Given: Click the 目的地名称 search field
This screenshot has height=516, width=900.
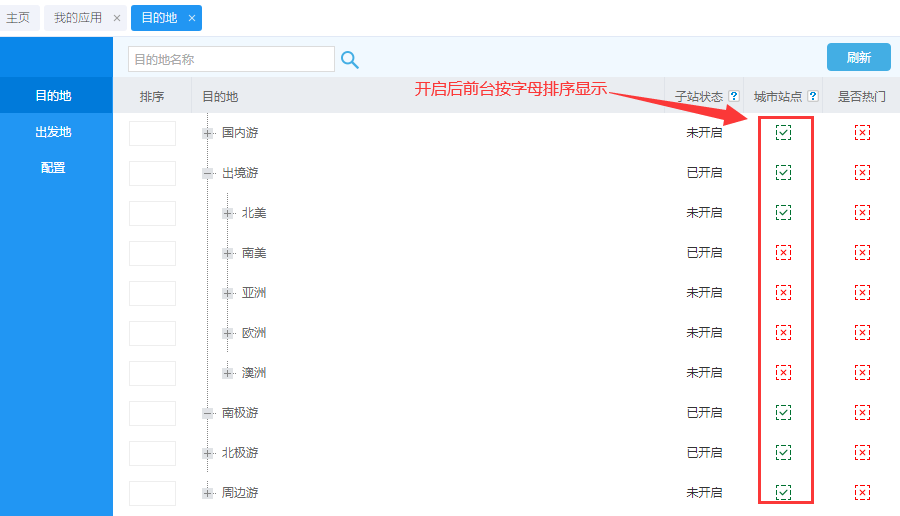Looking at the screenshot, I should [231, 60].
